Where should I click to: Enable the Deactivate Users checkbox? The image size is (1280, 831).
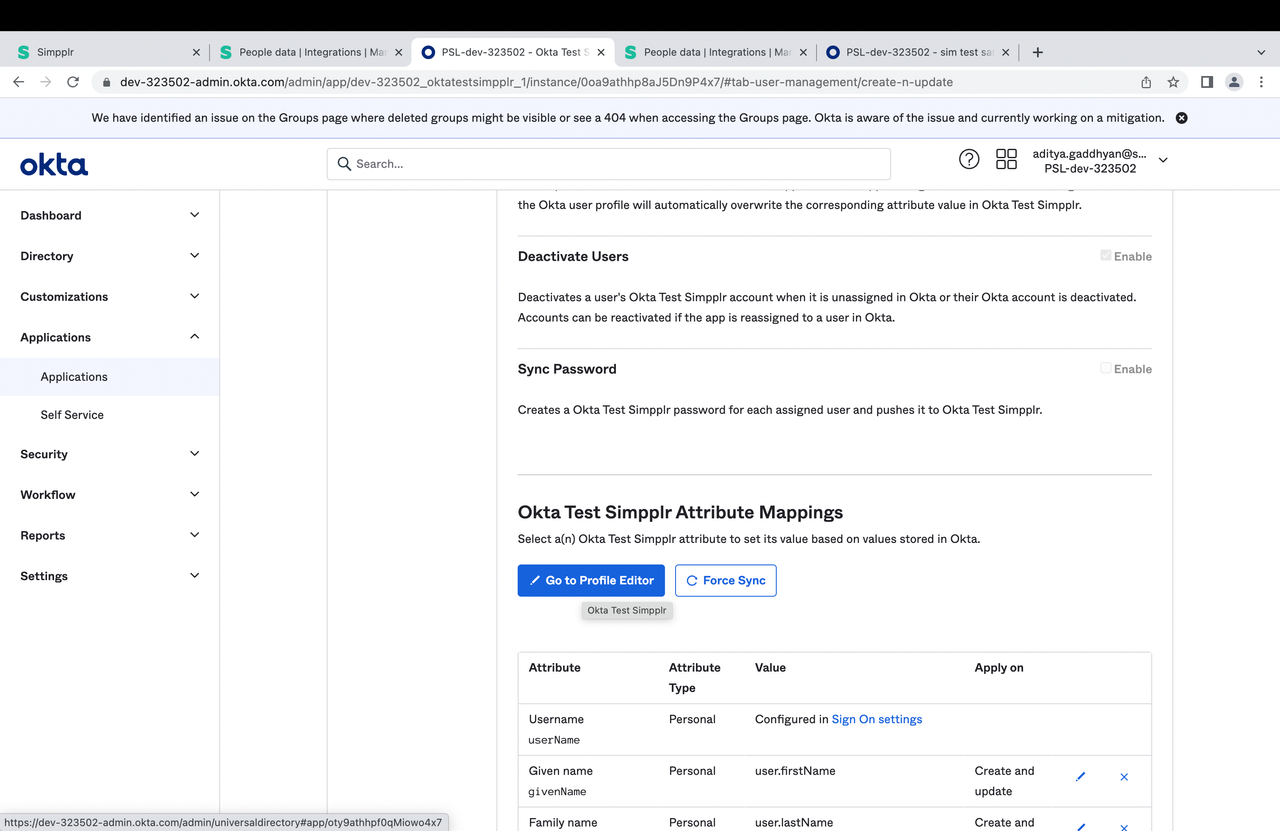point(1105,255)
